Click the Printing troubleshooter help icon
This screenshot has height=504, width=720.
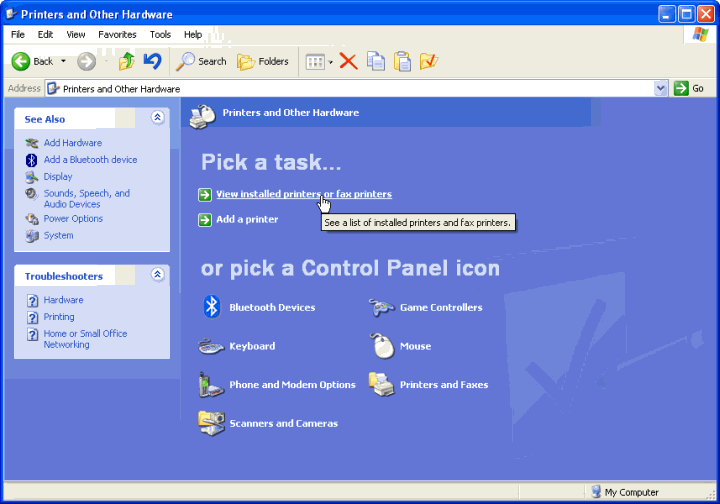tap(32, 317)
